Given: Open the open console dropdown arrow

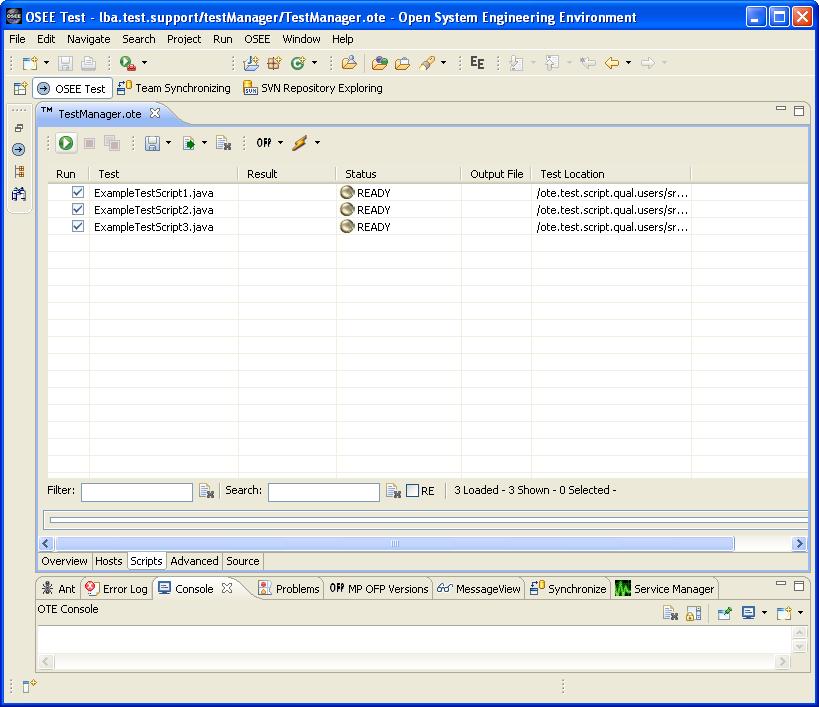Looking at the screenshot, I should coord(800,613).
